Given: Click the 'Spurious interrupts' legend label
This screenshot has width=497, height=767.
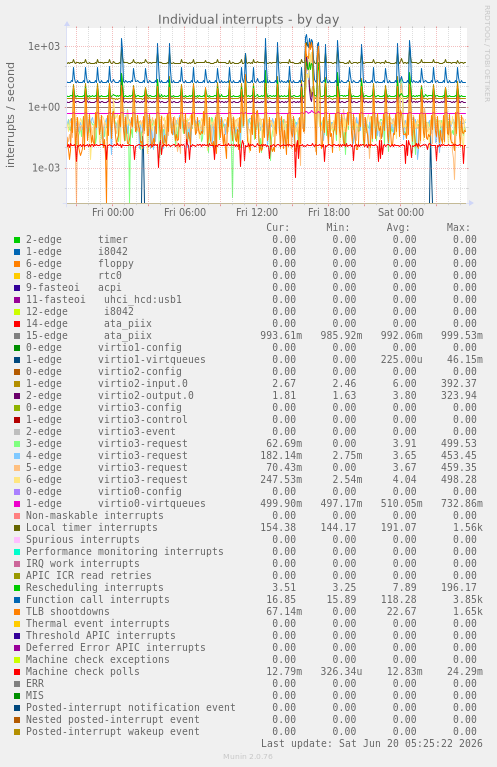Looking at the screenshot, I should coord(83,540).
